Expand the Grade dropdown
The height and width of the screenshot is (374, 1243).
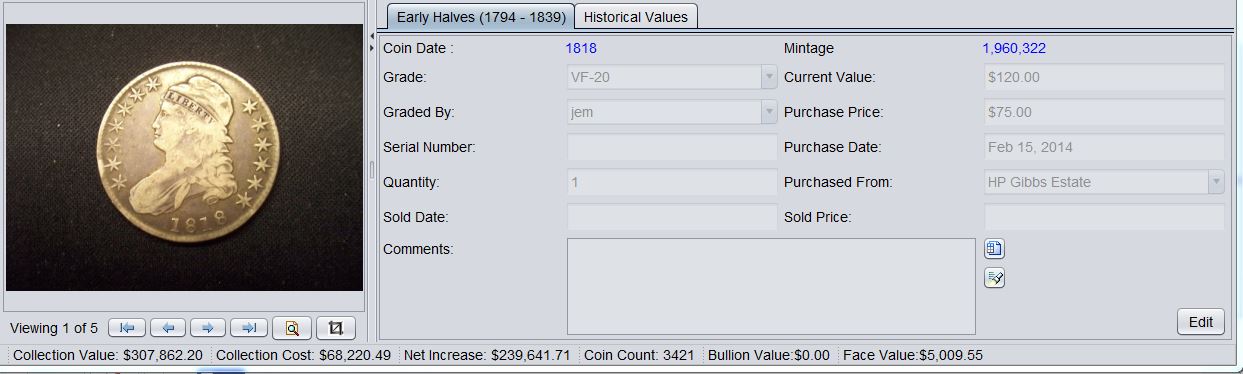[769, 77]
